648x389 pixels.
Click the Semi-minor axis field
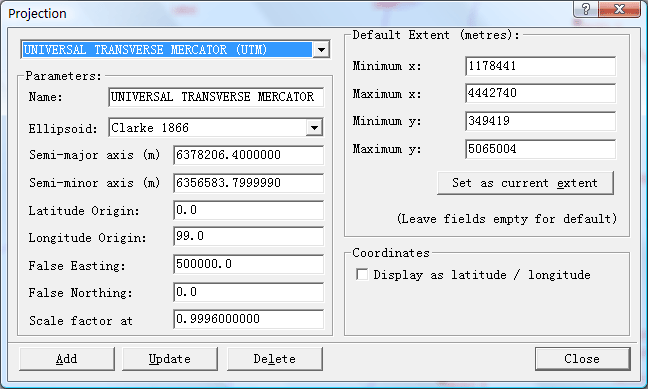[x=248, y=183]
